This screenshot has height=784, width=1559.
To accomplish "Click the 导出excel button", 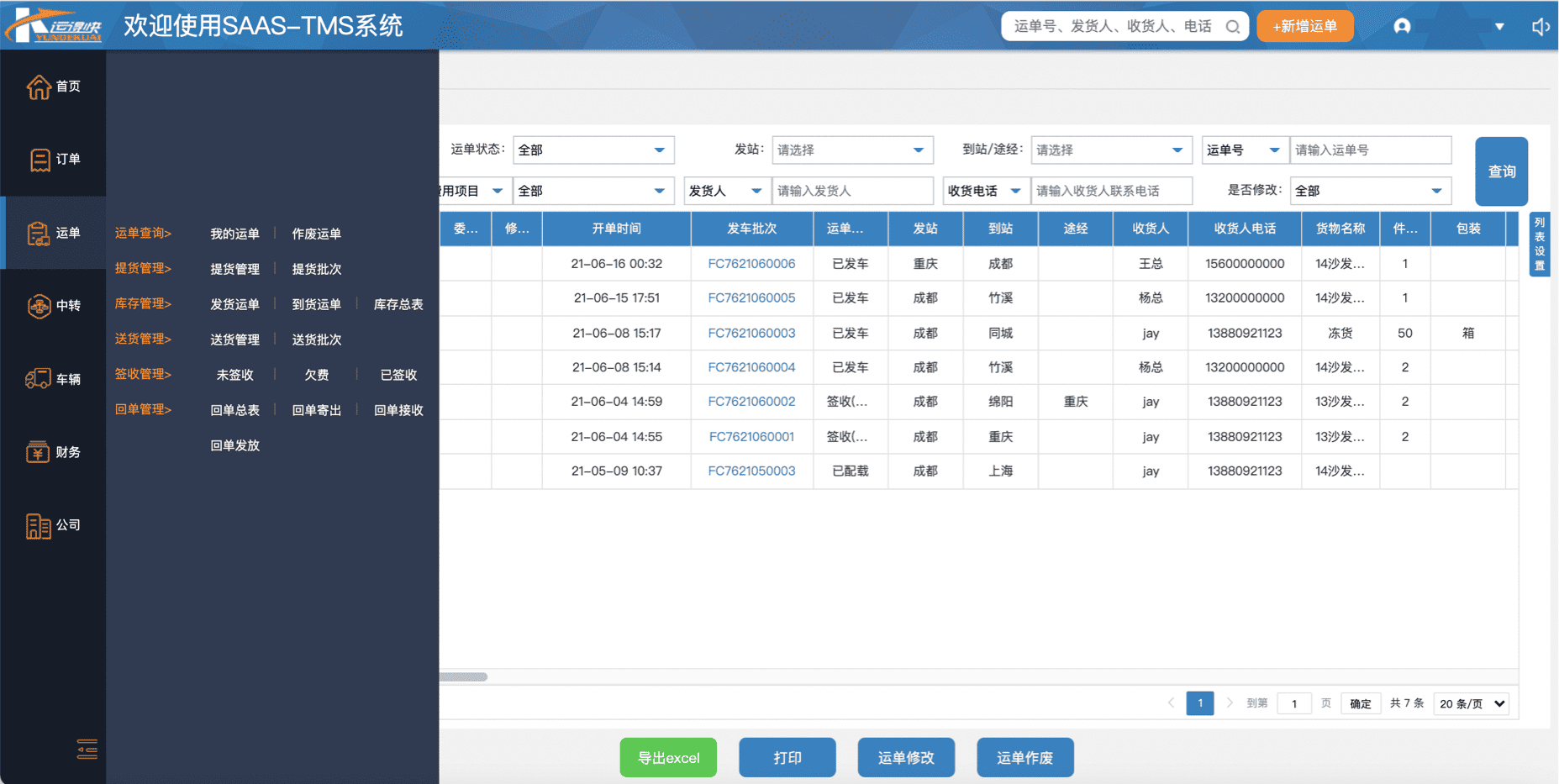I will (668, 758).
